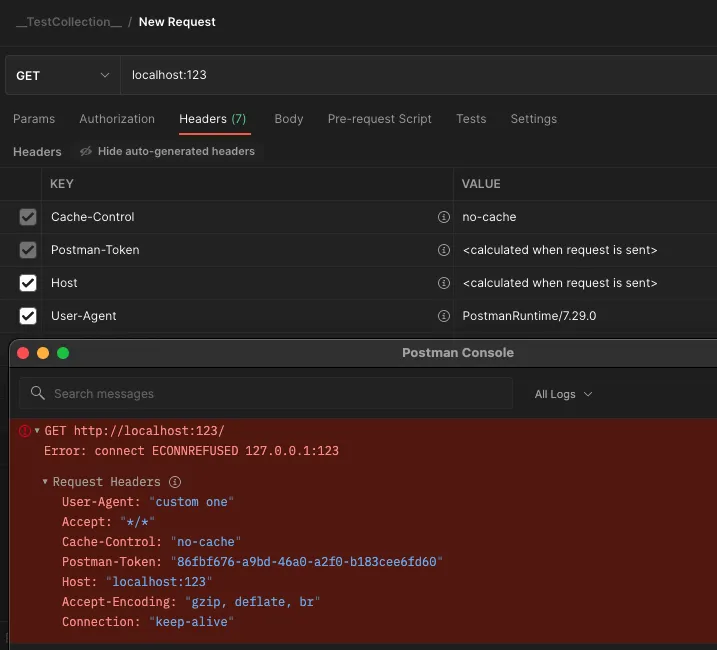Click the red error icon in console log
This screenshot has height=650, width=717.
click(25, 430)
